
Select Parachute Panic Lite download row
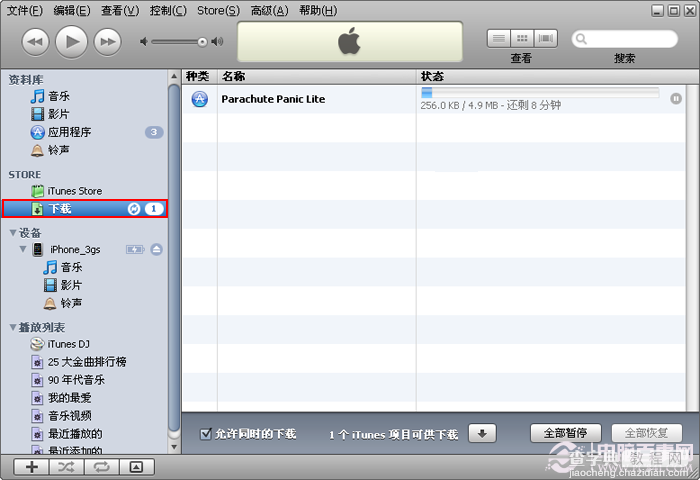[x=434, y=99]
